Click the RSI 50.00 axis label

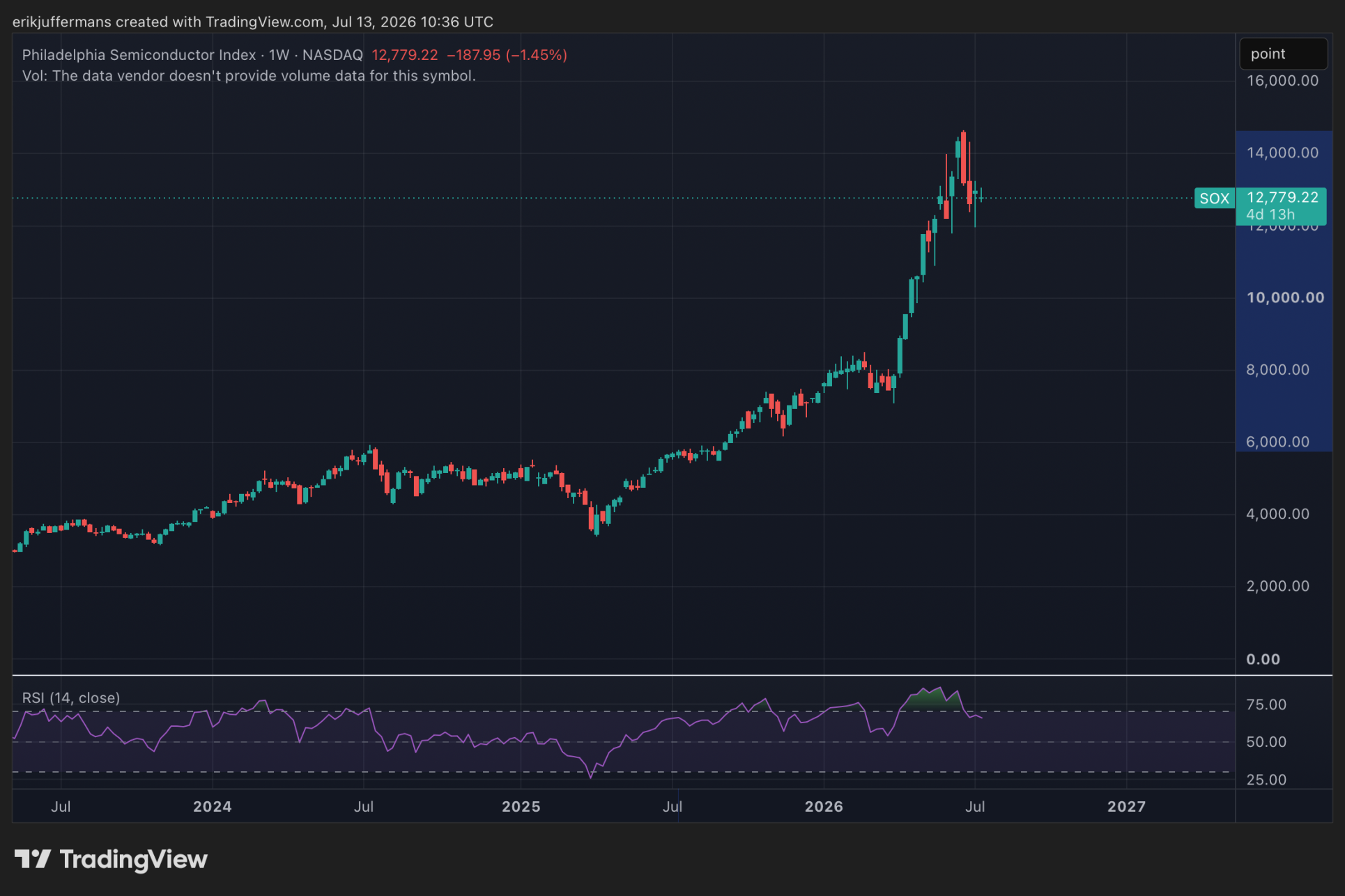1266,742
